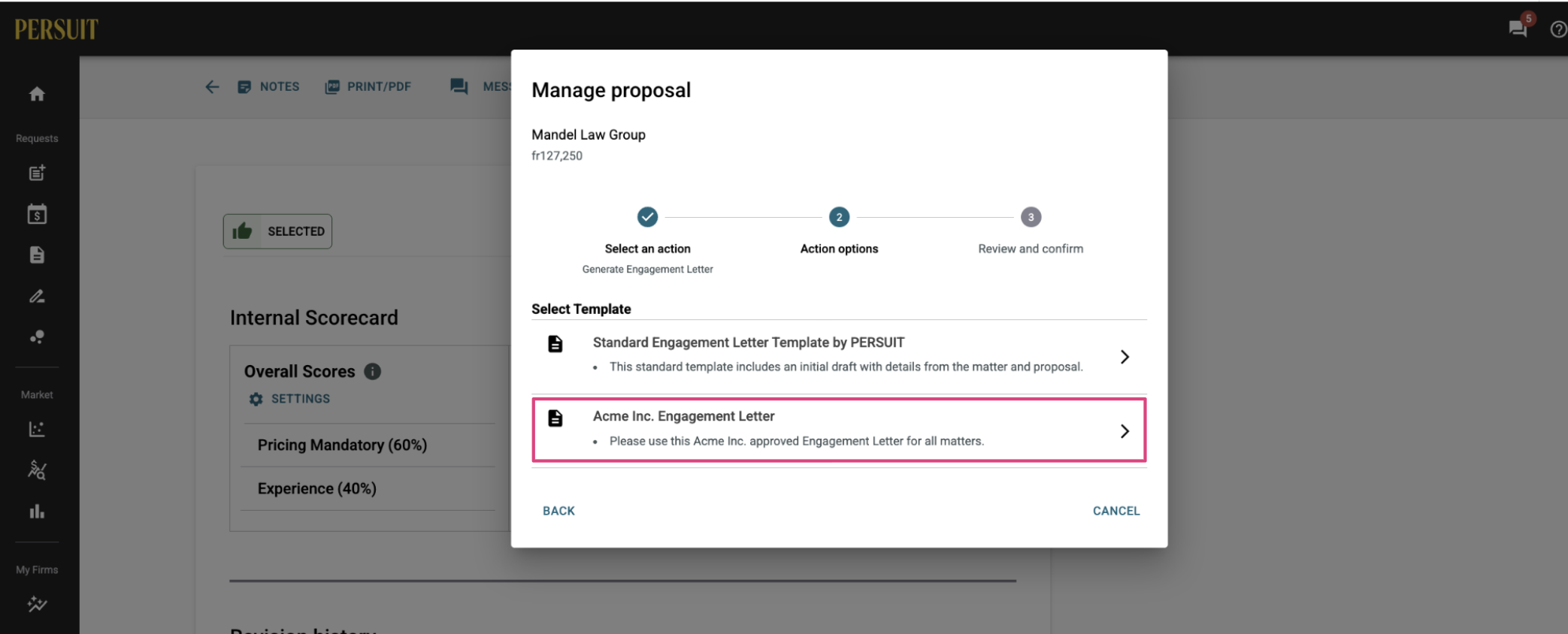Open the Print/PDF toolbar button
This screenshot has height=634, width=1568.
coord(368,87)
